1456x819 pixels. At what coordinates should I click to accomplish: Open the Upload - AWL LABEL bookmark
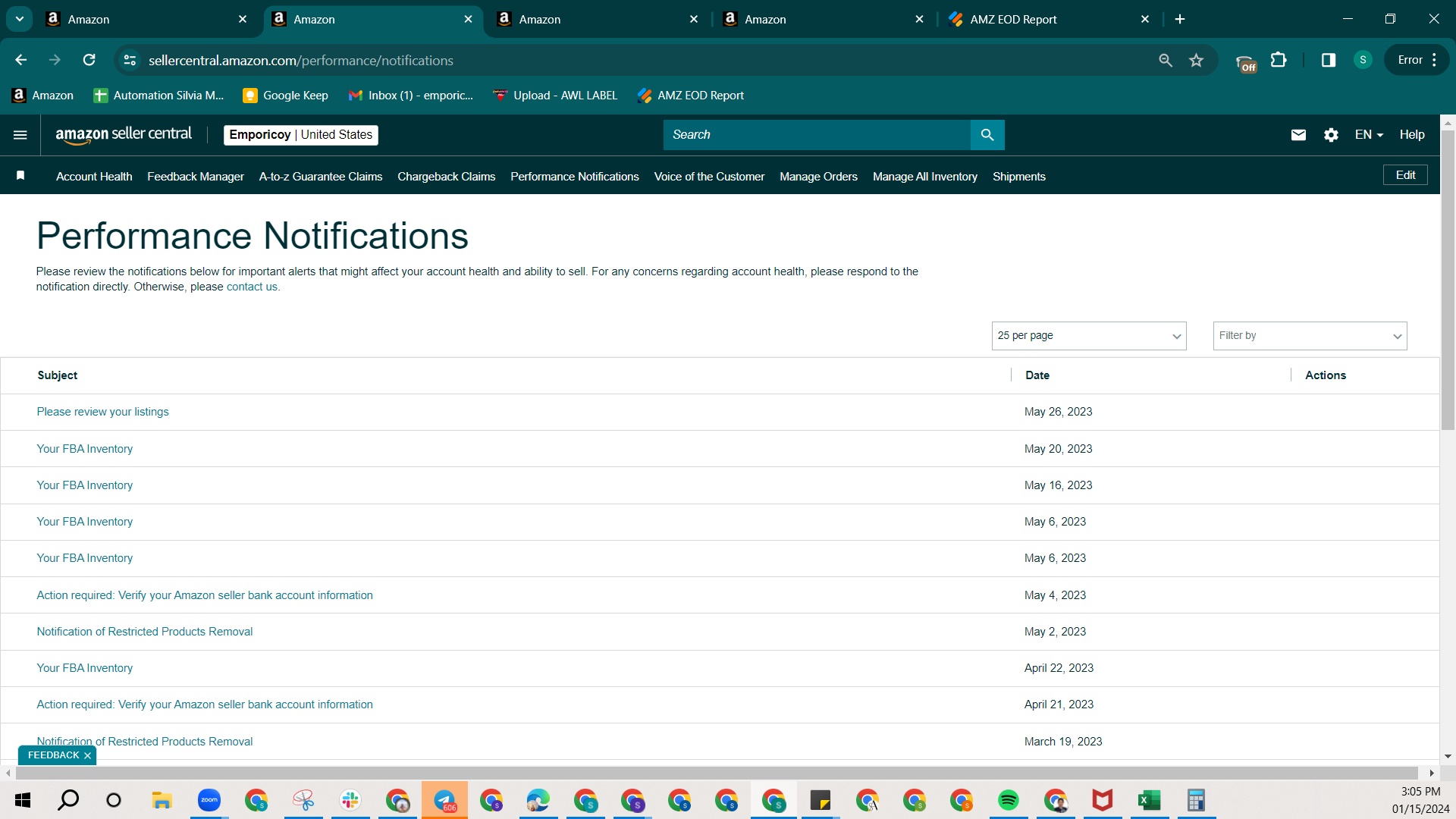coord(555,96)
